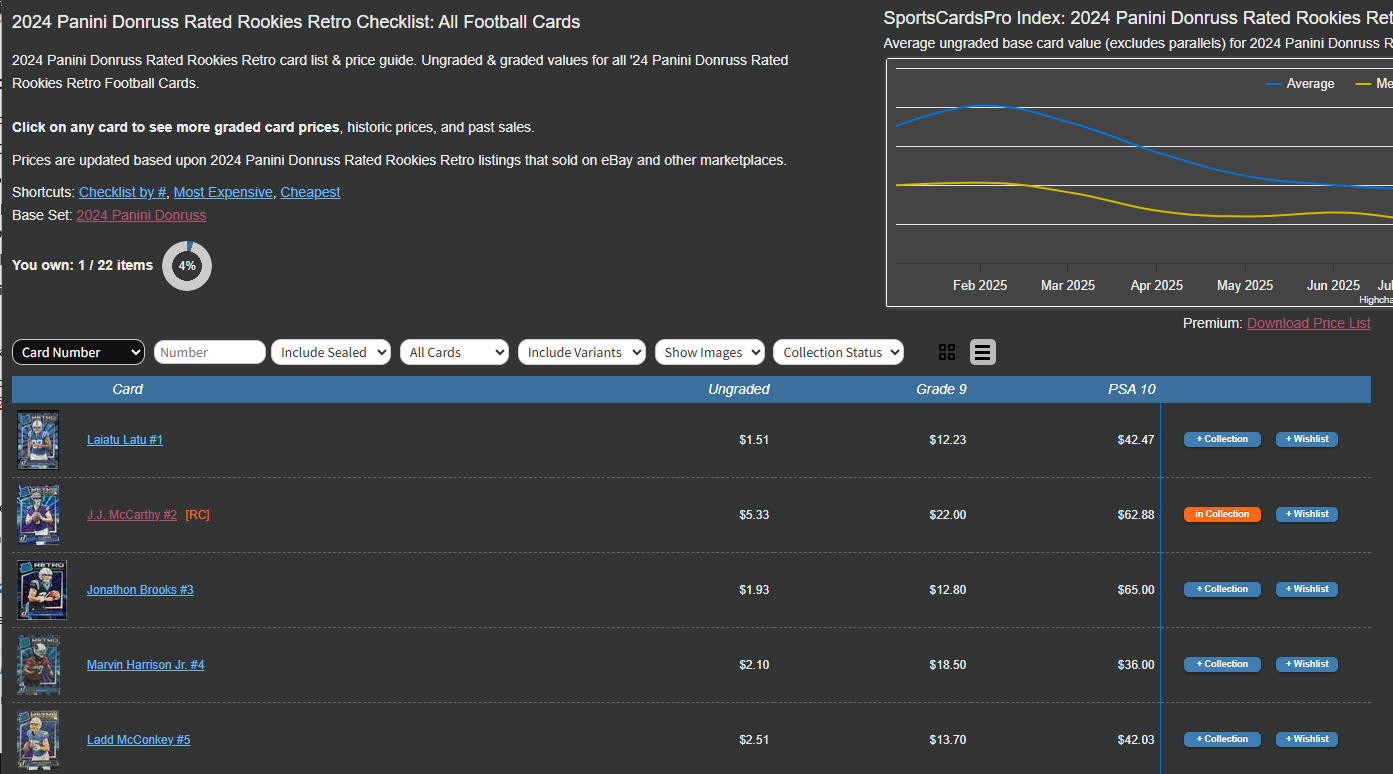Expand the Include Variants dropdown
The width and height of the screenshot is (1393, 774).
582,352
